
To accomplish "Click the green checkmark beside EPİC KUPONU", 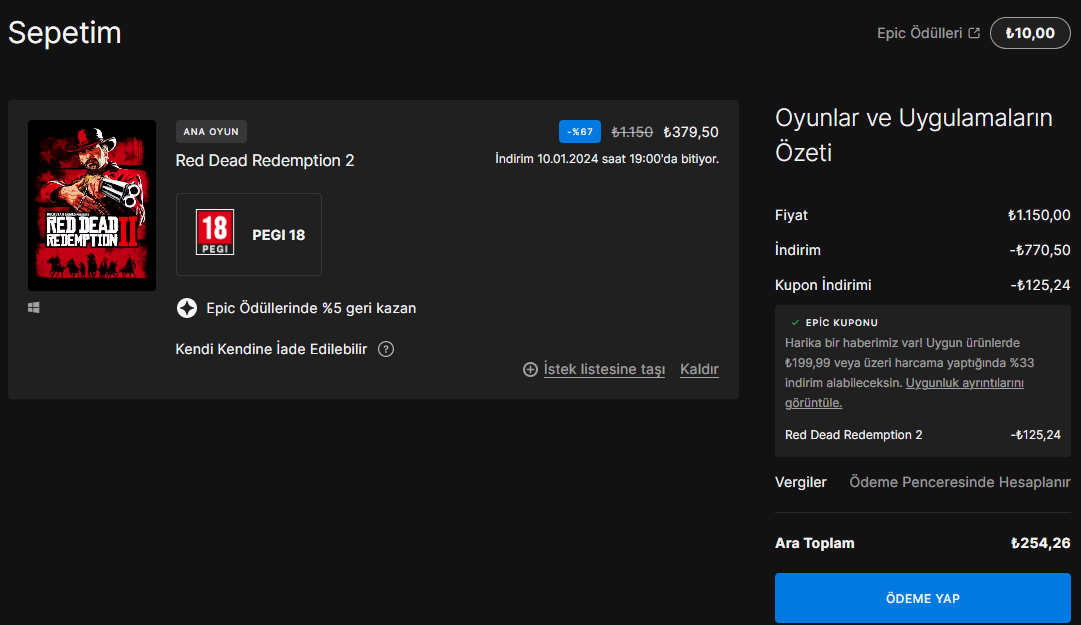I will coord(795,322).
